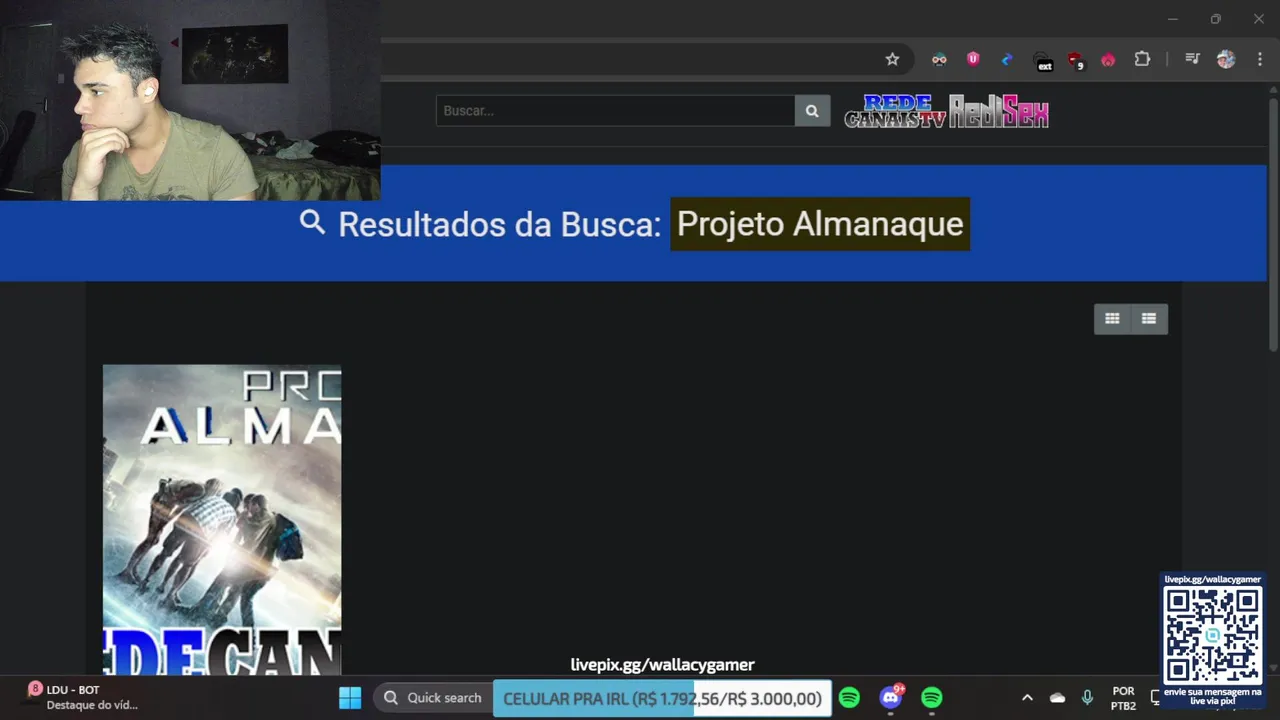Open the second Spotify taskbar icon
1280x720 pixels.
pyautogui.click(x=931, y=698)
